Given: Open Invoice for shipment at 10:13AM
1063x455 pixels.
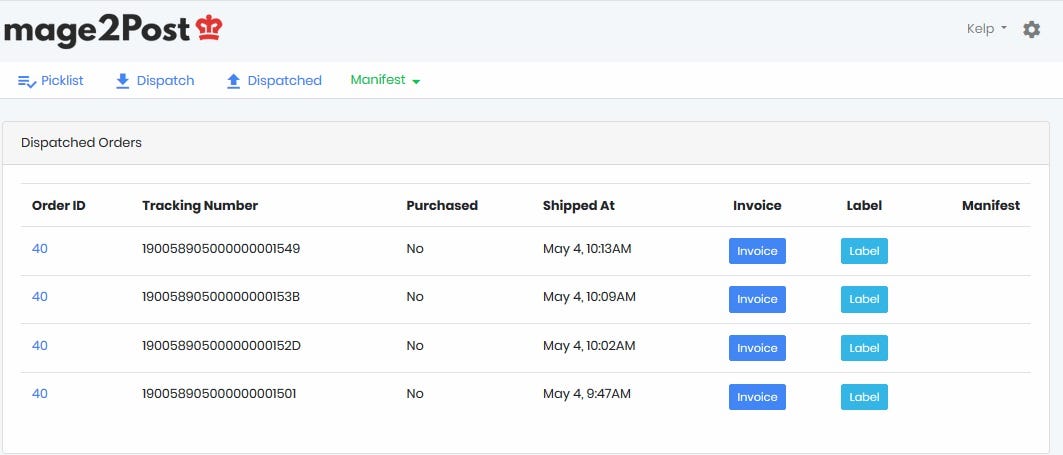Looking at the screenshot, I should pos(757,251).
